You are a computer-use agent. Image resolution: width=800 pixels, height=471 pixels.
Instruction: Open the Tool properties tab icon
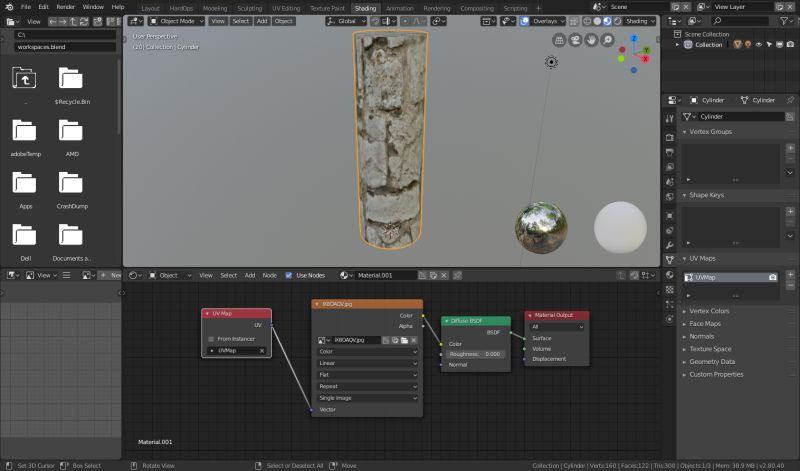click(x=669, y=118)
